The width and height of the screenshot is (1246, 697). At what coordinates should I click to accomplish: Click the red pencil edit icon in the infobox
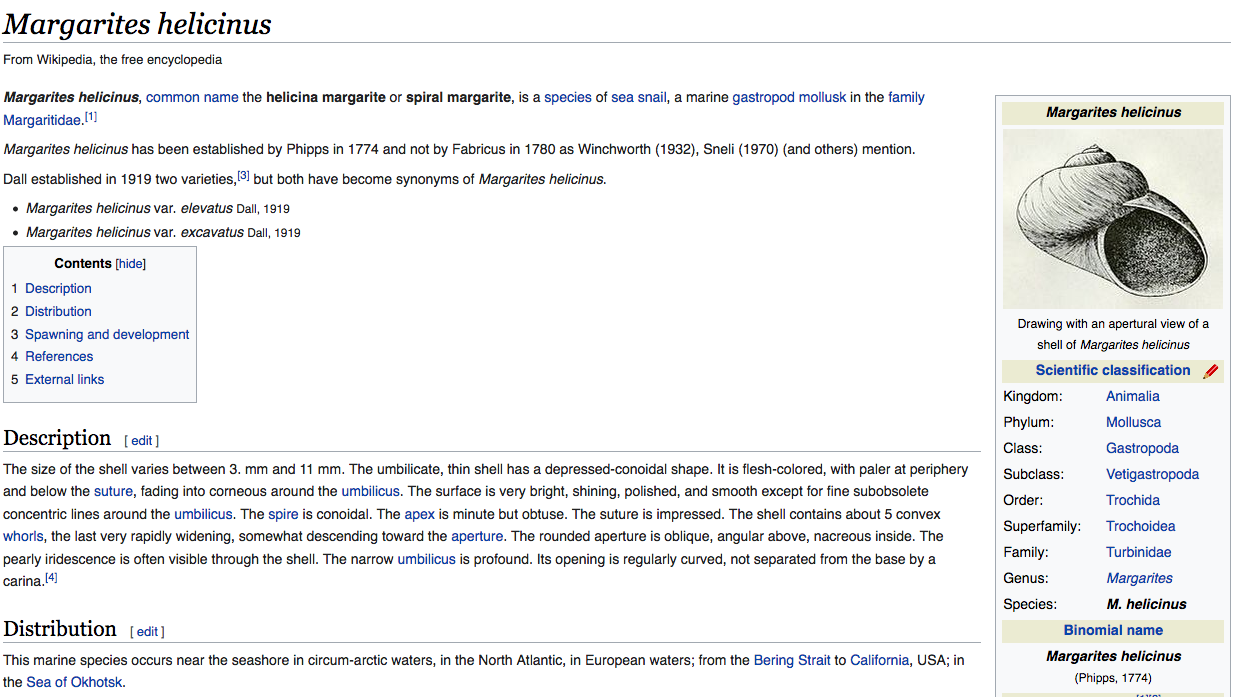[1211, 371]
